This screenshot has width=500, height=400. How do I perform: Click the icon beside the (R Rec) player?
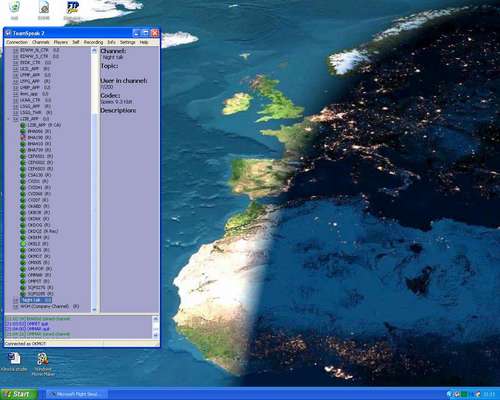tap(23, 231)
